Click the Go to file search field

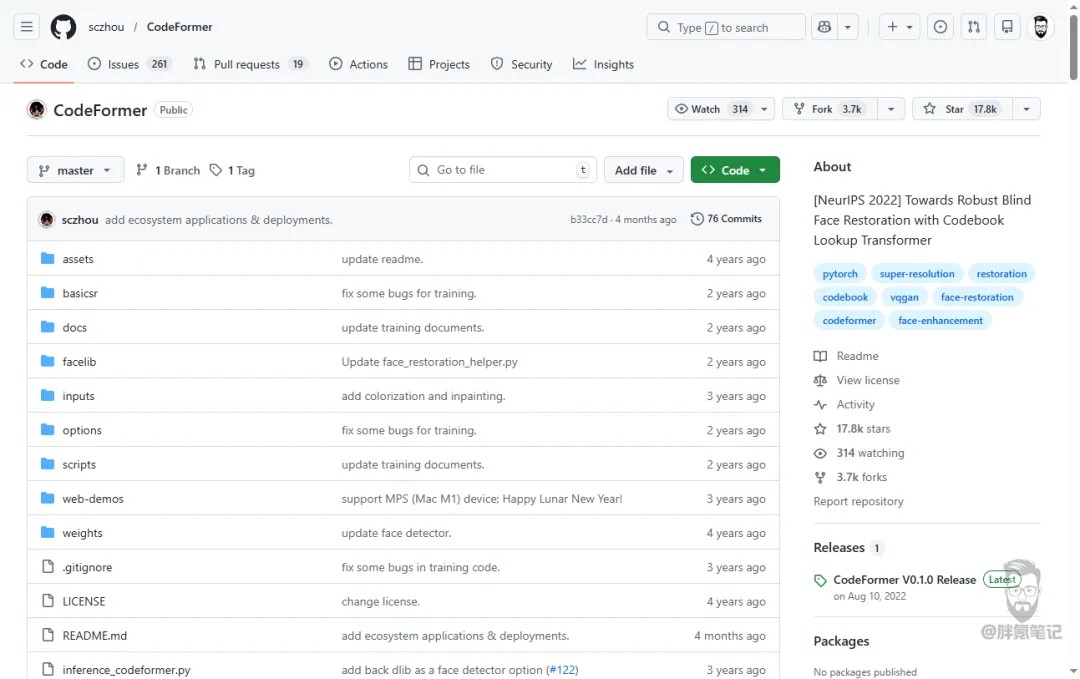point(503,170)
